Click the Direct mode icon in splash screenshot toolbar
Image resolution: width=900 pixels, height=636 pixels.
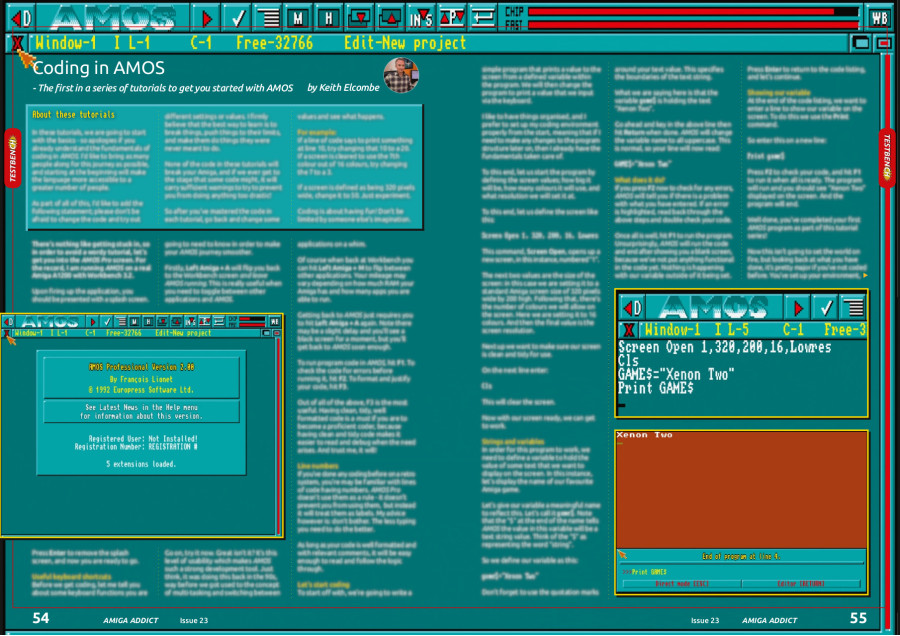(9, 321)
